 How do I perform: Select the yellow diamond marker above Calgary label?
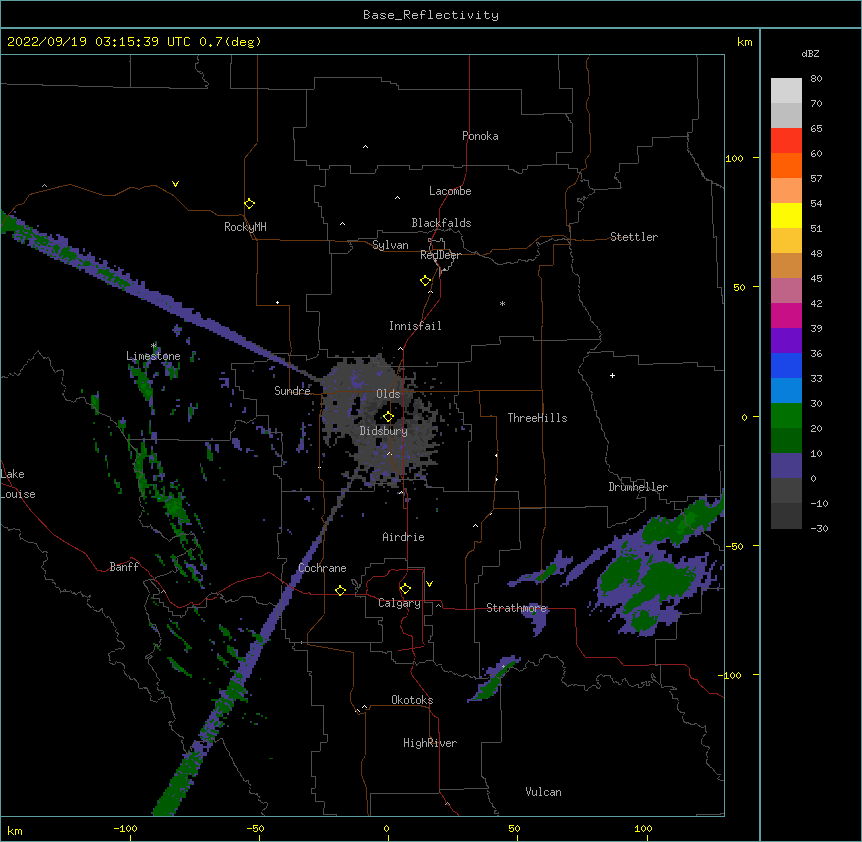405,589
